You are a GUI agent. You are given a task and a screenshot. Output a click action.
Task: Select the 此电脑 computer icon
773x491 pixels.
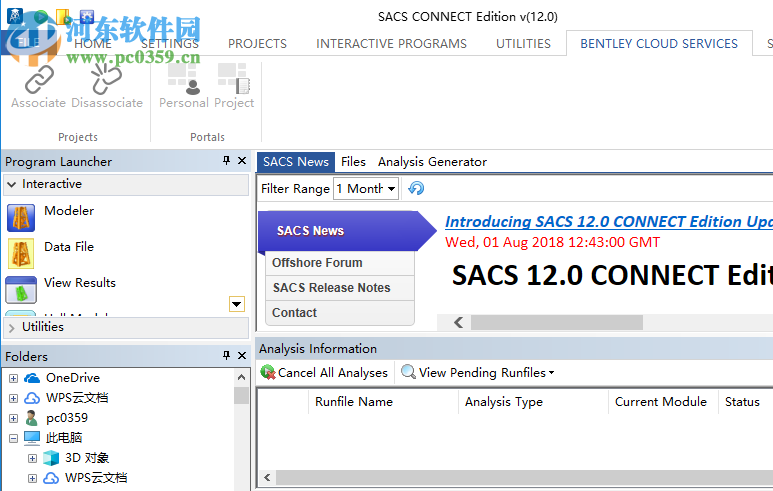click(x=32, y=438)
